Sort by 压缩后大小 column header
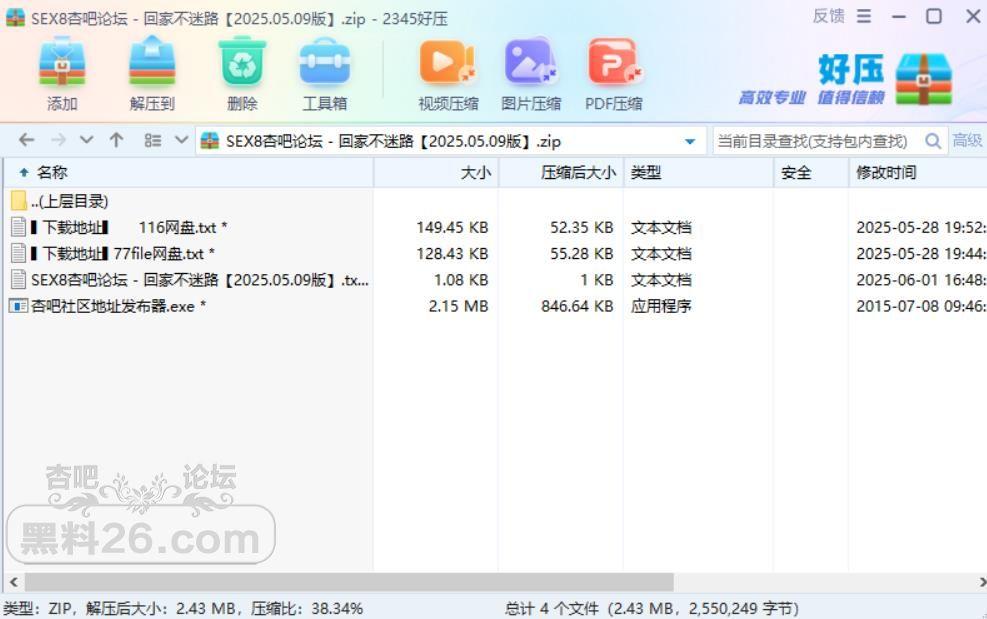The image size is (987, 619). point(561,173)
